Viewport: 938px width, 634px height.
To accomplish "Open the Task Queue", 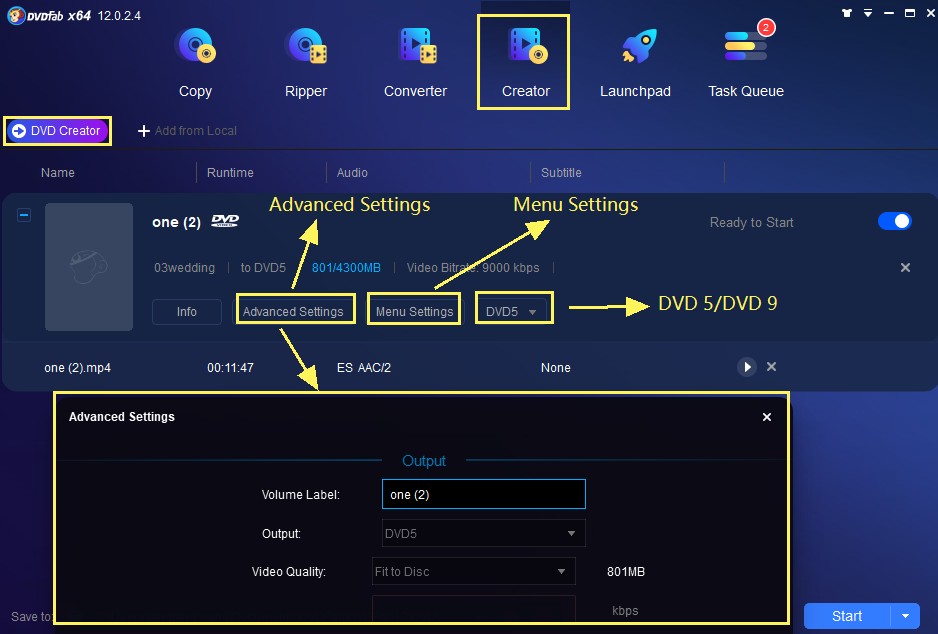I will coord(745,62).
